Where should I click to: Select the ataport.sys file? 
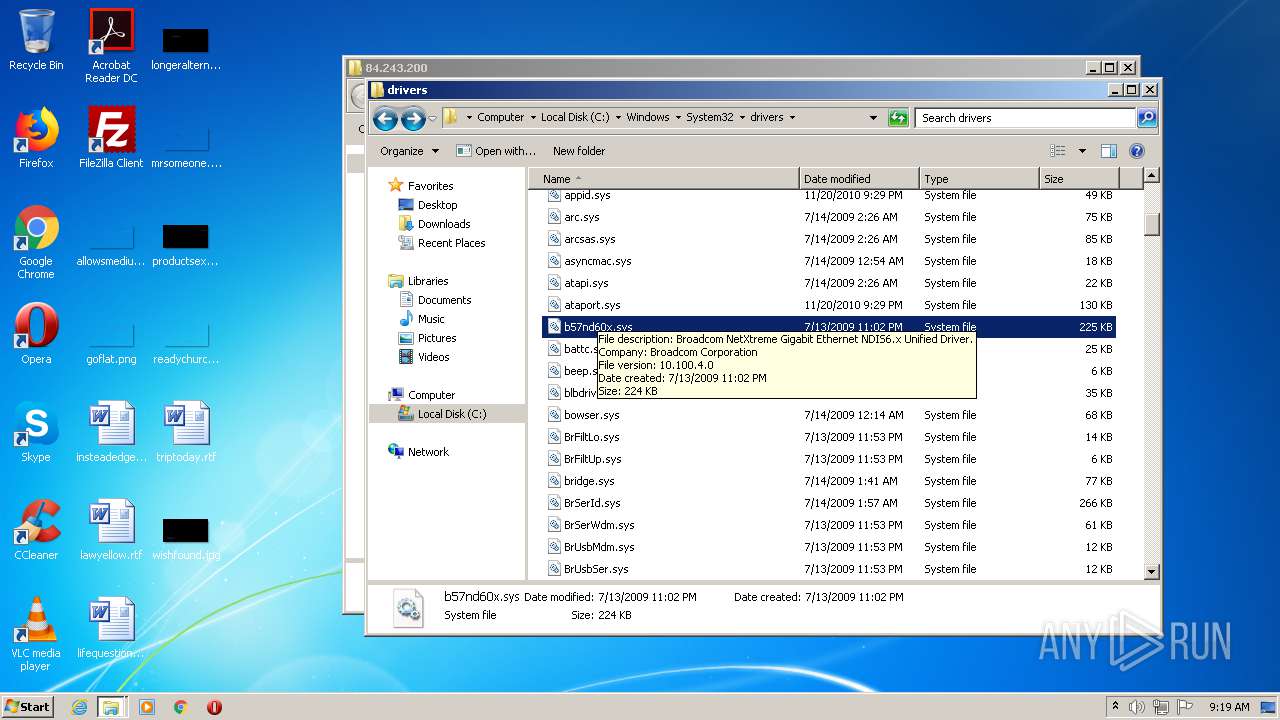592,305
